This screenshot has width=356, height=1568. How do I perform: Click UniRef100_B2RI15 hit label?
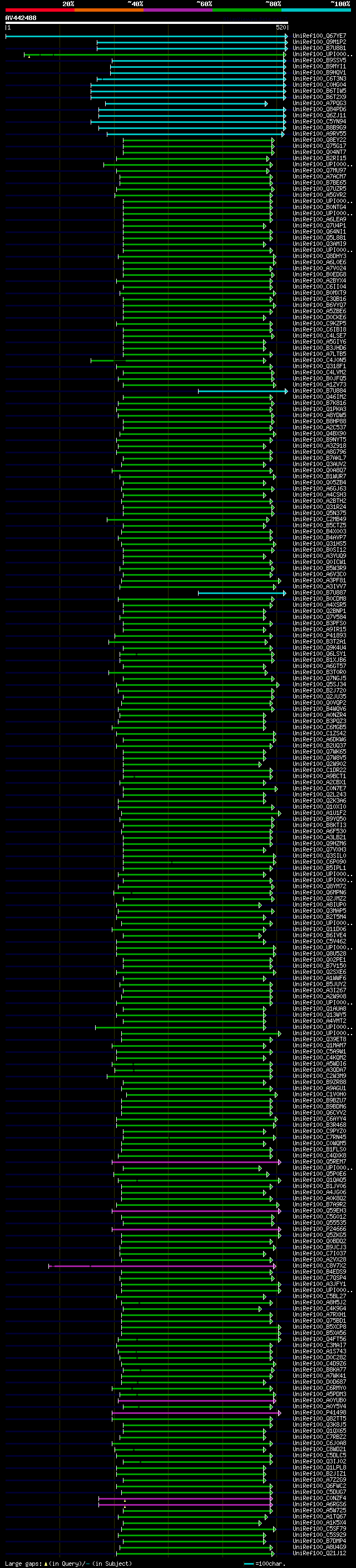(x=319, y=159)
